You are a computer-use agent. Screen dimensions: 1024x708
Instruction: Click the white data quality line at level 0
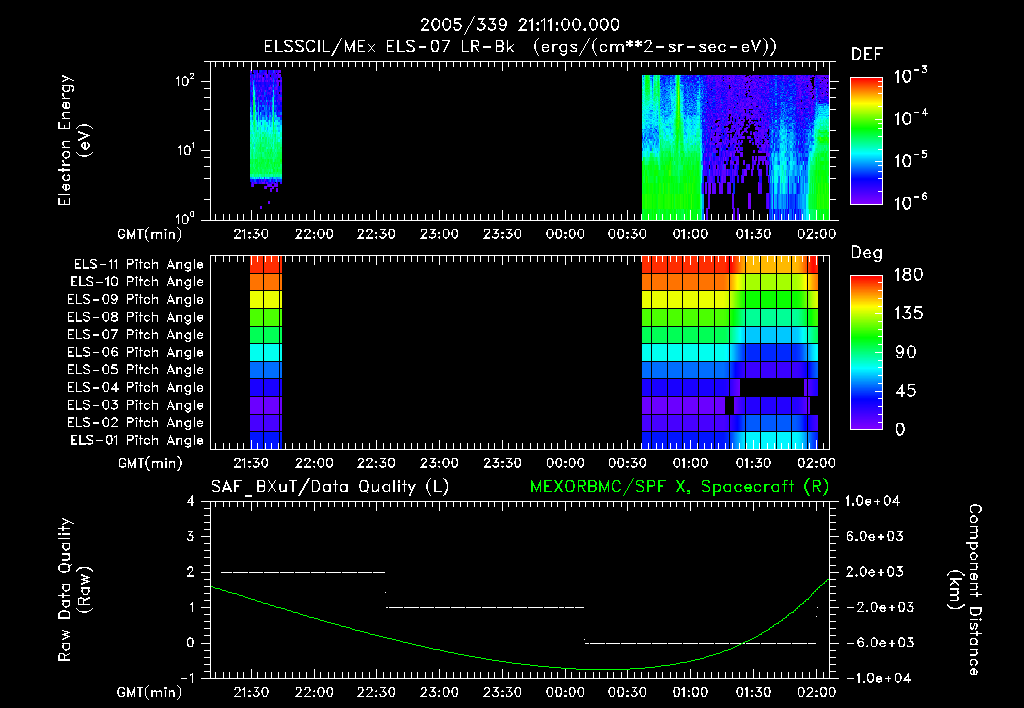coord(701,643)
